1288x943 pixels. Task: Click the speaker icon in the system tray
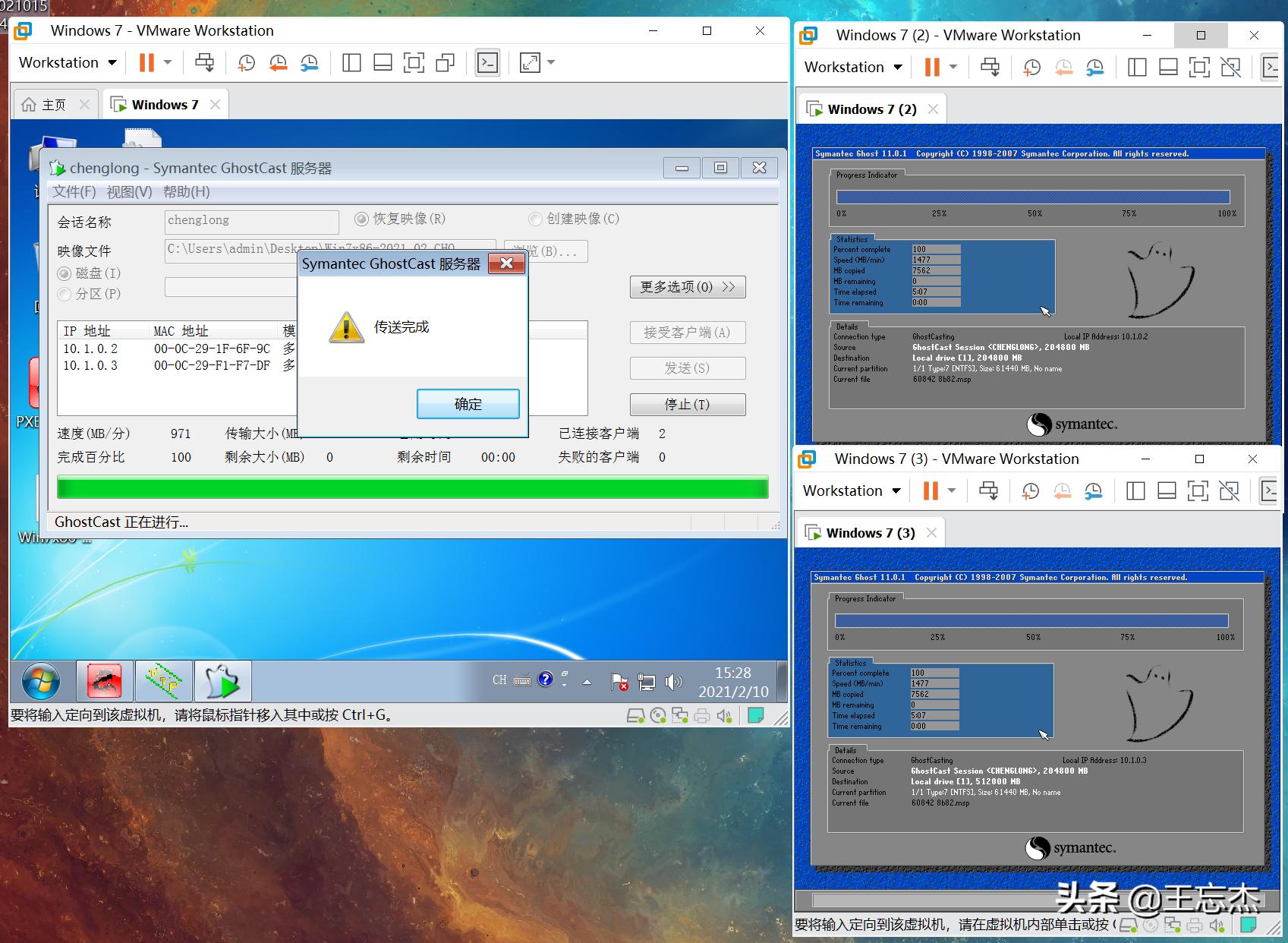point(674,680)
